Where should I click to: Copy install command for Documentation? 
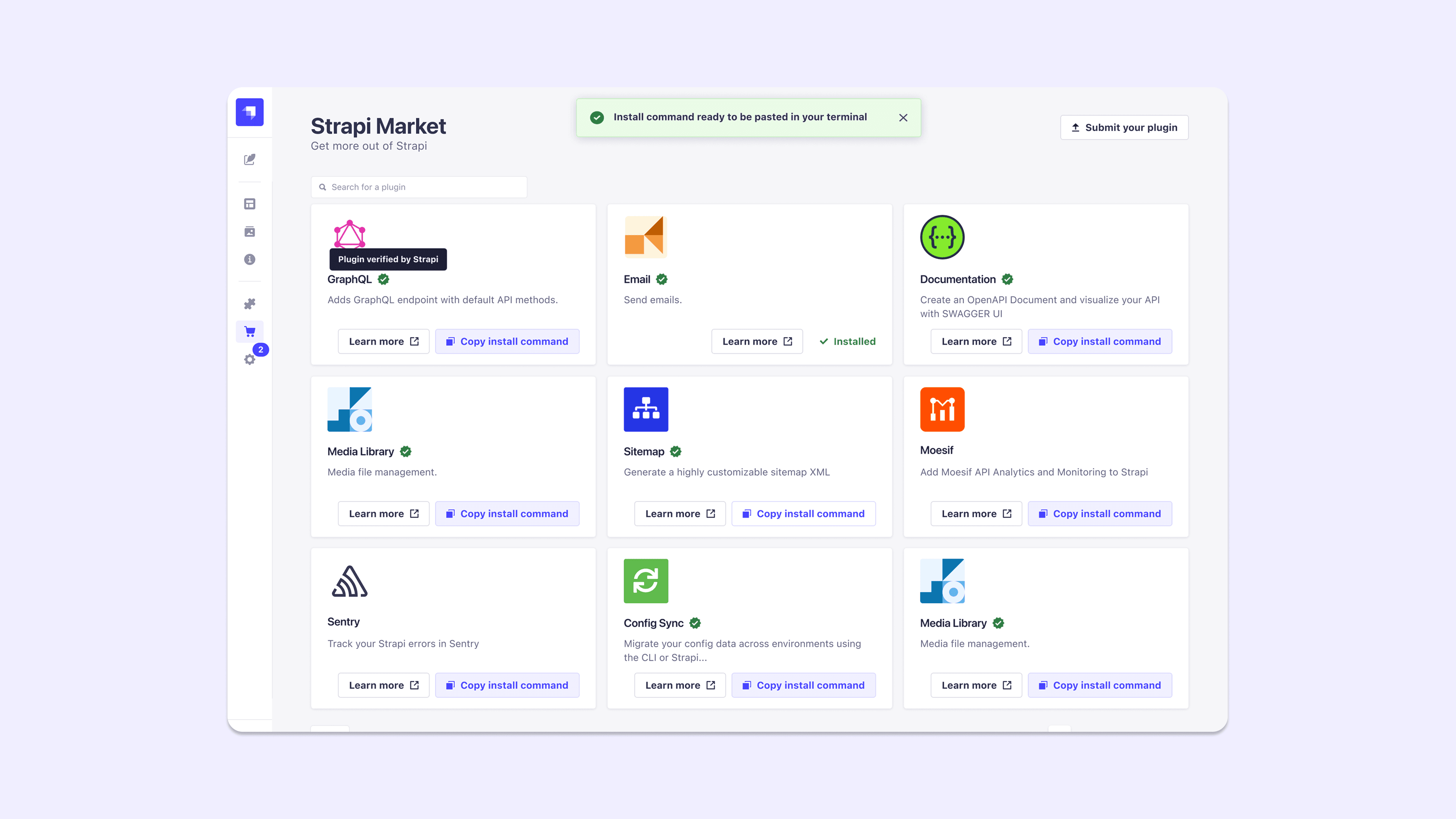(x=1099, y=341)
